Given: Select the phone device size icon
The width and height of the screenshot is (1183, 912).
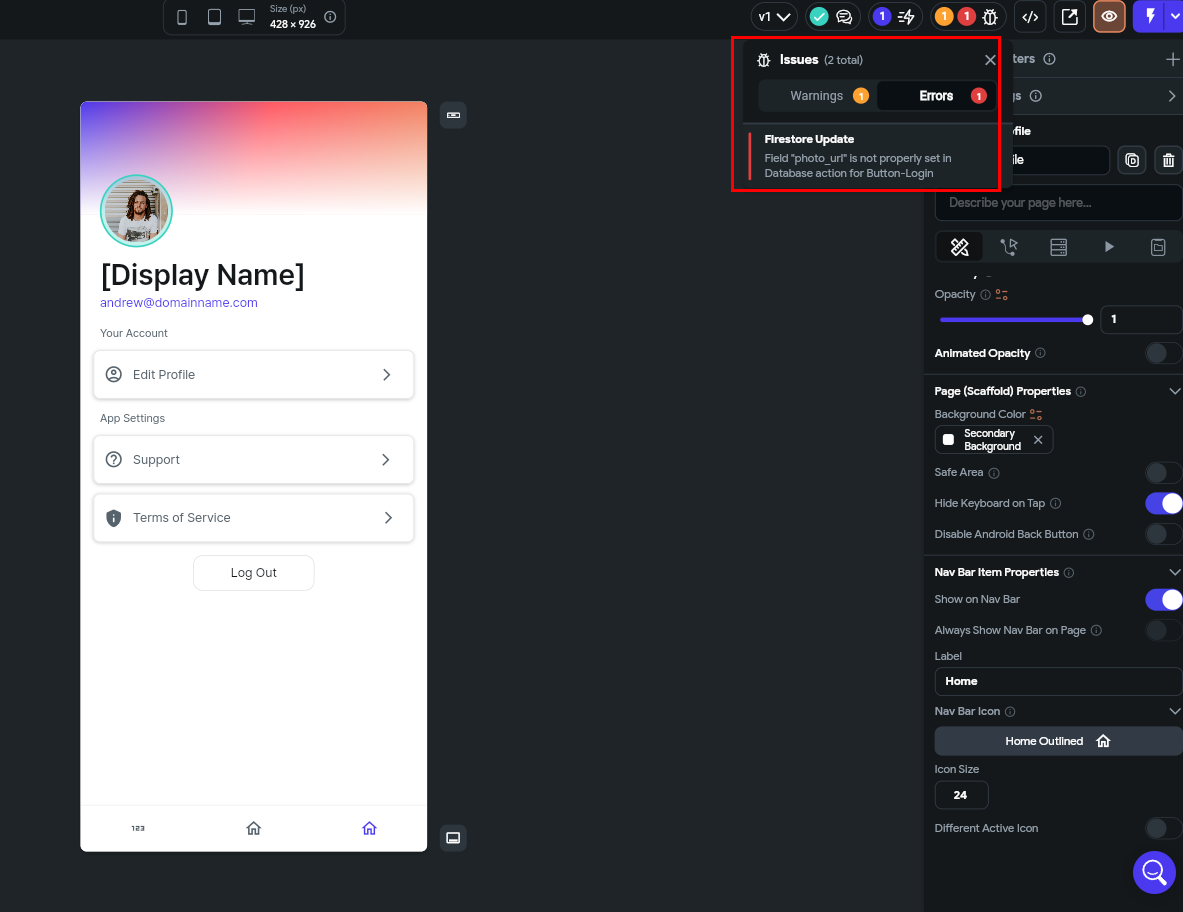Looking at the screenshot, I should [182, 17].
